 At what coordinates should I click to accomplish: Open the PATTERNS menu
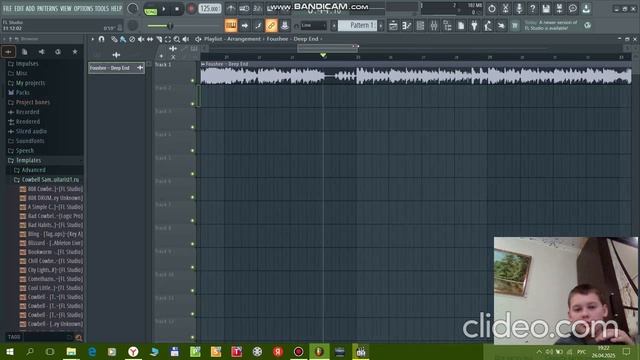click(x=48, y=8)
